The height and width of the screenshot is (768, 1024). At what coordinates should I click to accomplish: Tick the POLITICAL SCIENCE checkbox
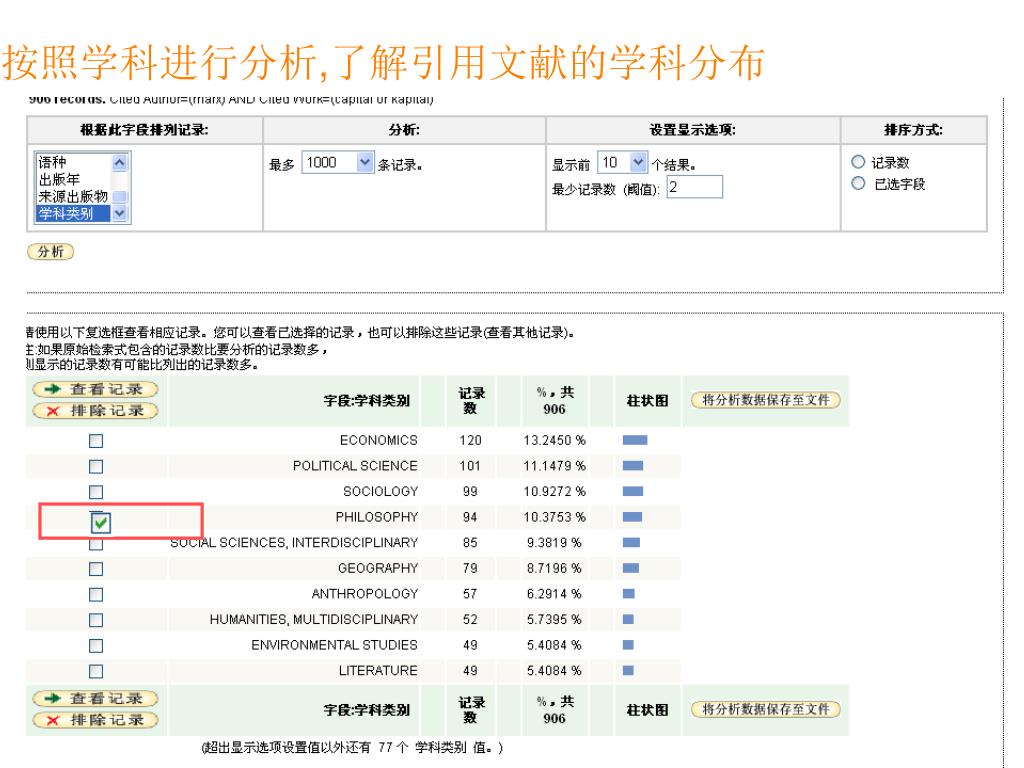point(97,466)
